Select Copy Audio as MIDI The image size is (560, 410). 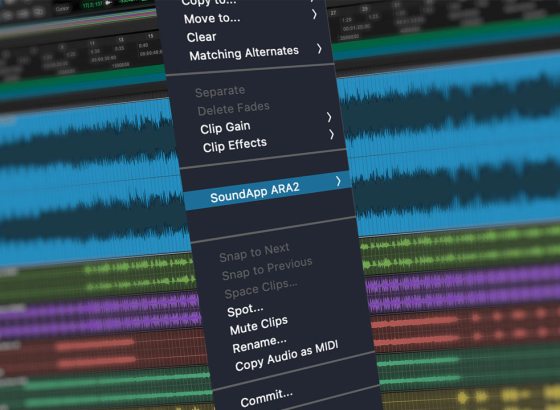[x=287, y=355]
